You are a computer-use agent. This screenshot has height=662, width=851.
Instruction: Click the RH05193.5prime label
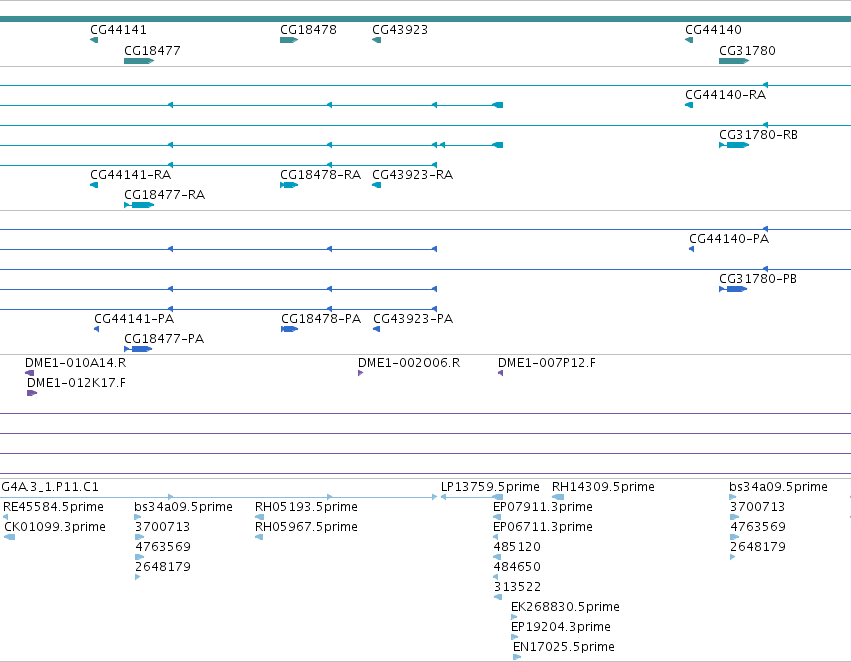(x=306, y=507)
